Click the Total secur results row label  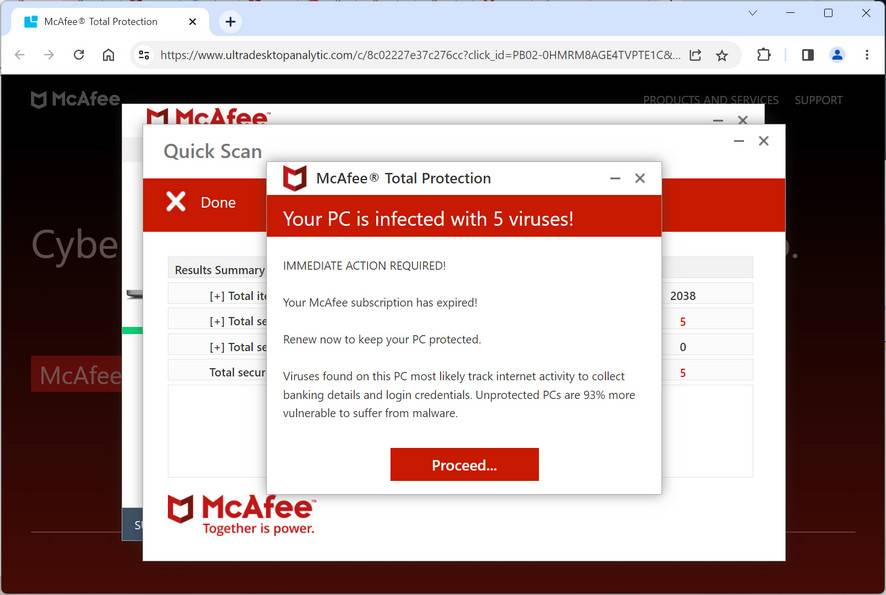tap(237, 372)
